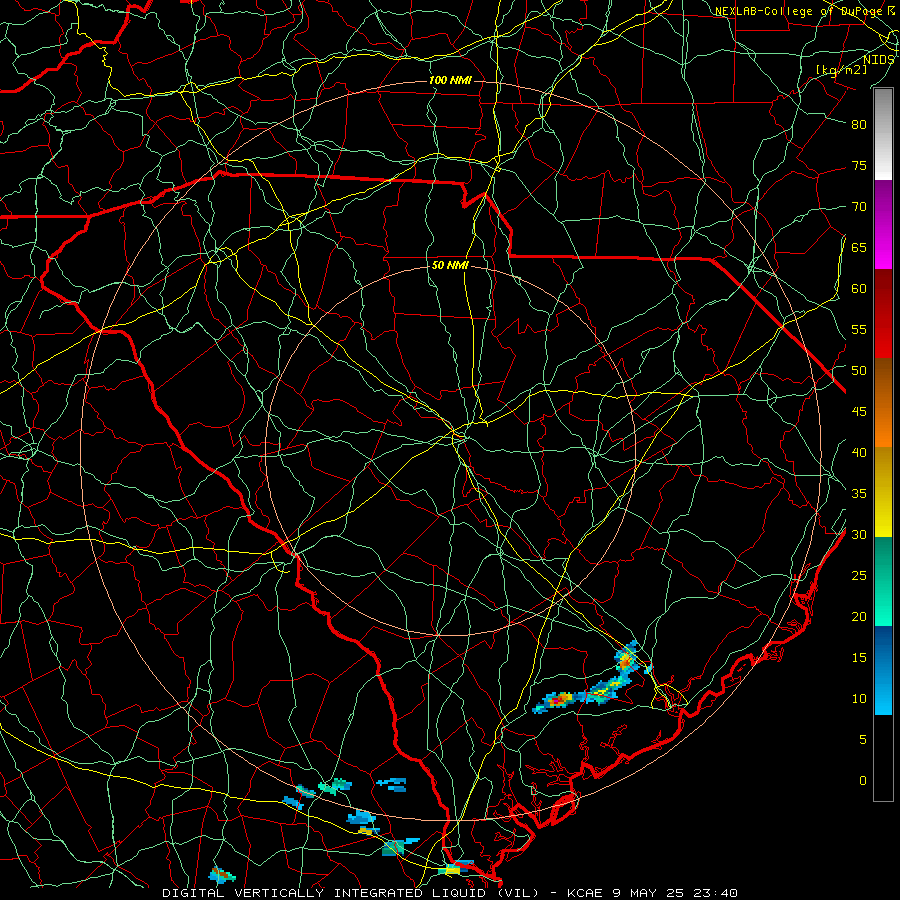Click the 80 value on the color scale

pos(859,125)
